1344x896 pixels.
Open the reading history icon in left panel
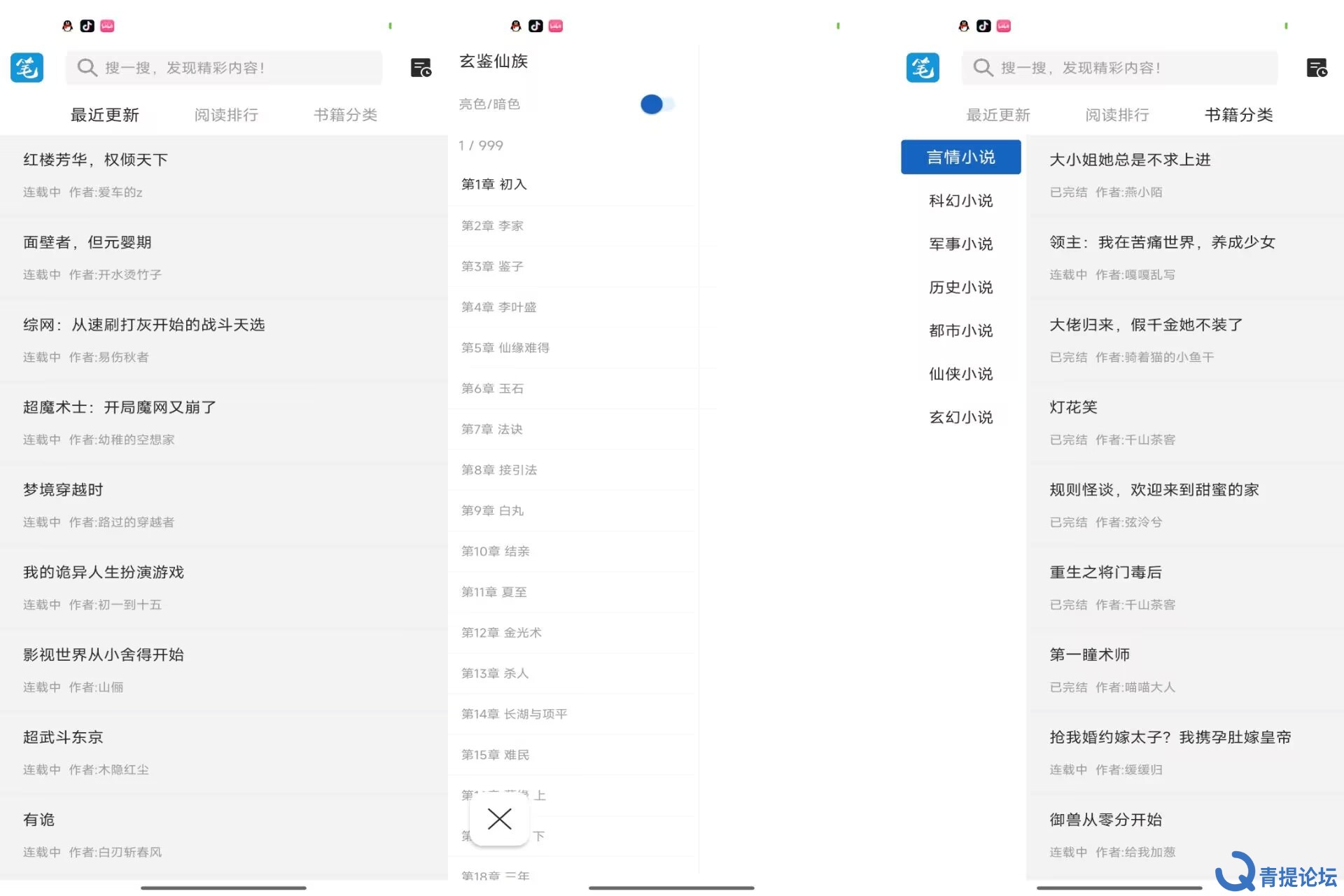point(421,68)
